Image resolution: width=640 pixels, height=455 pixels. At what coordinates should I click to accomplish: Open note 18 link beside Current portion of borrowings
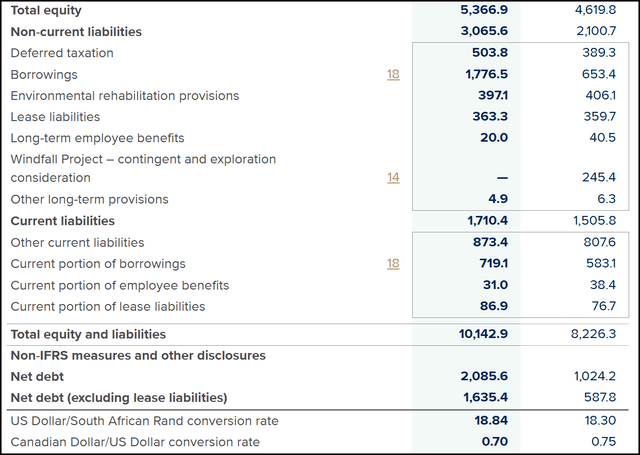393,264
